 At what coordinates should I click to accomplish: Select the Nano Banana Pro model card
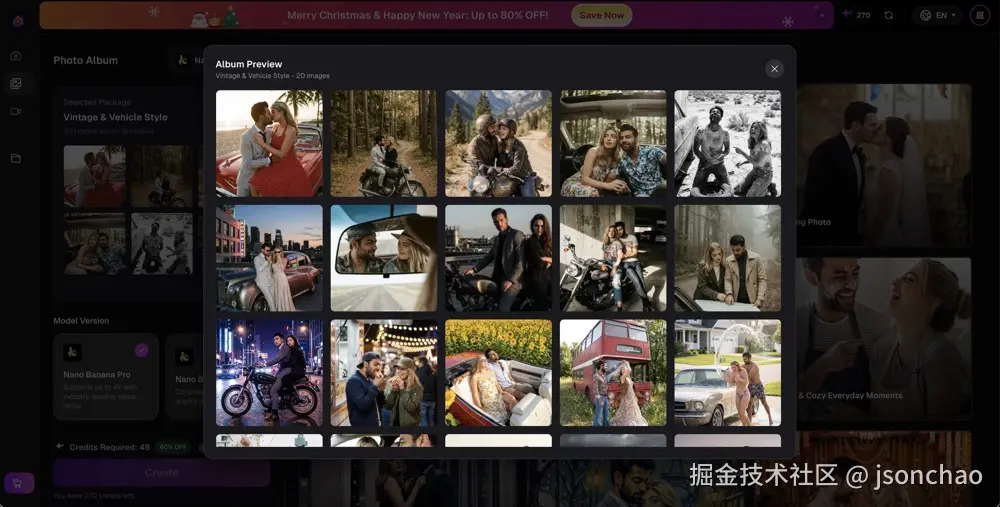click(x=106, y=376)
